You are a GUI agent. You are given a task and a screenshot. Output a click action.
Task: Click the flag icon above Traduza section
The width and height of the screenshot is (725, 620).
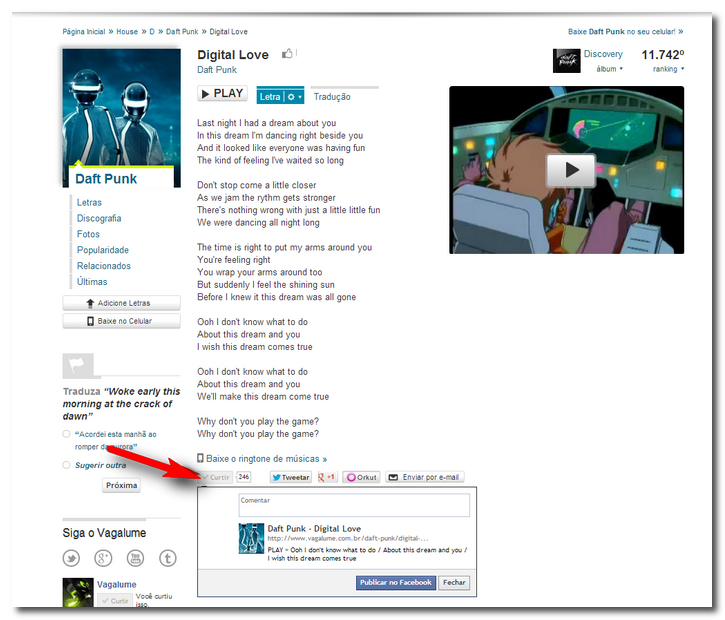(78, 365)
